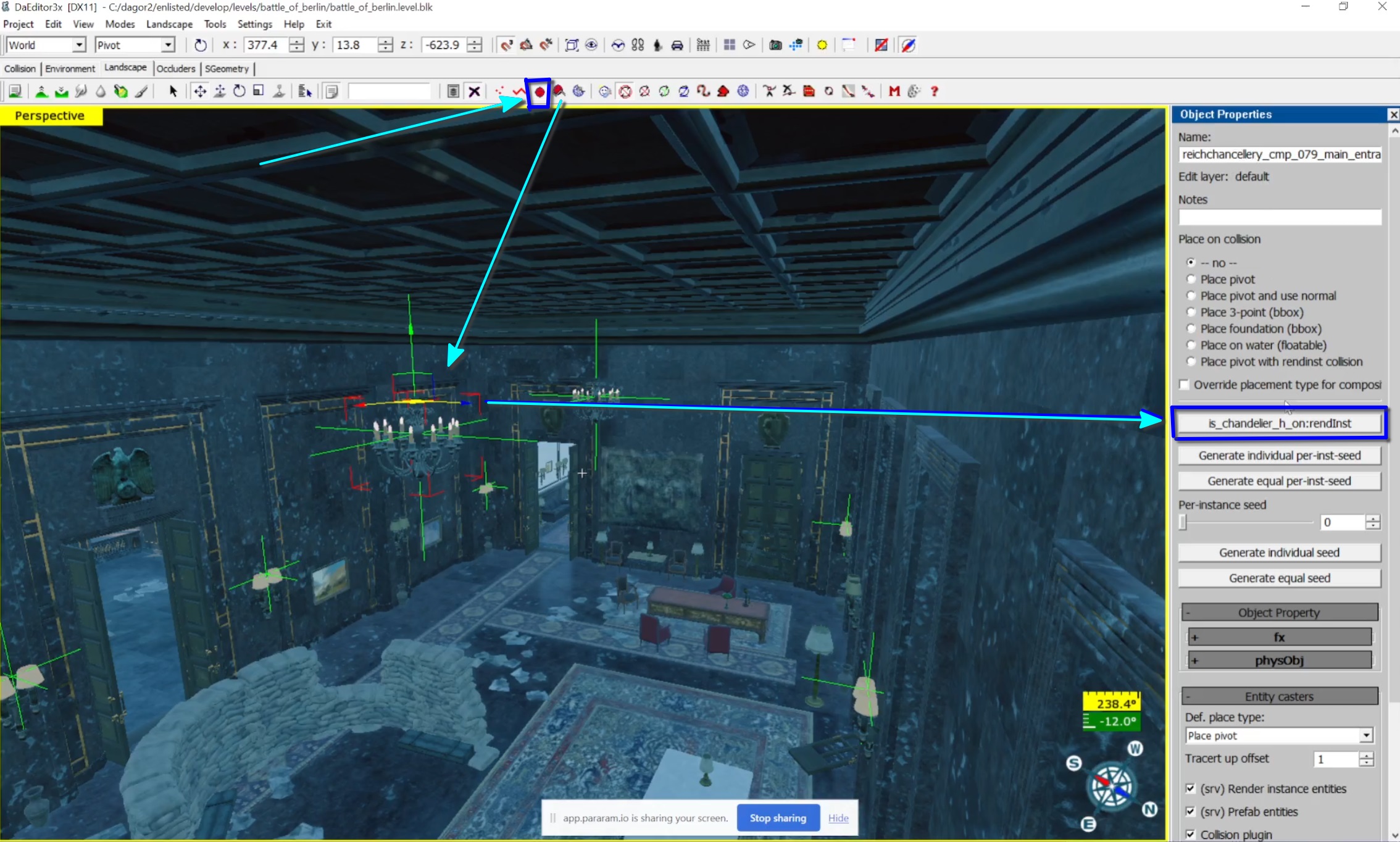Screen dimensions: 1400x842
Task: Uncheck (srv) Prefab entities checkbox
Action: pyautogui.click(x=1190, y=812)
